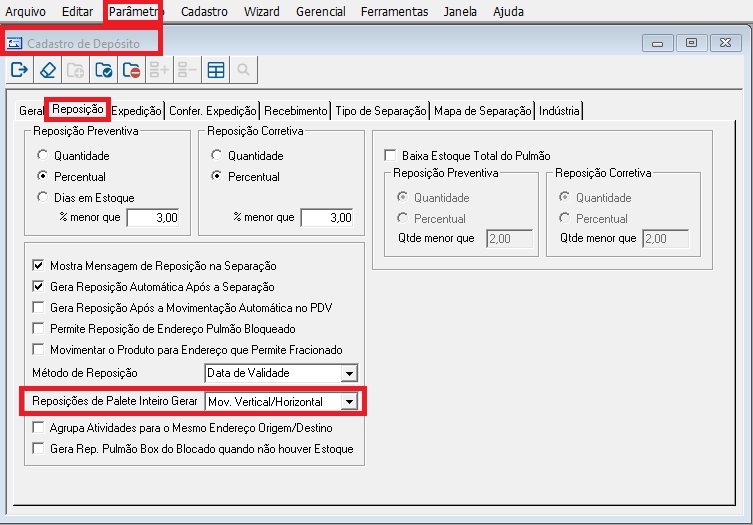Close the Cadastro de Depósito window

pos(726,43)
